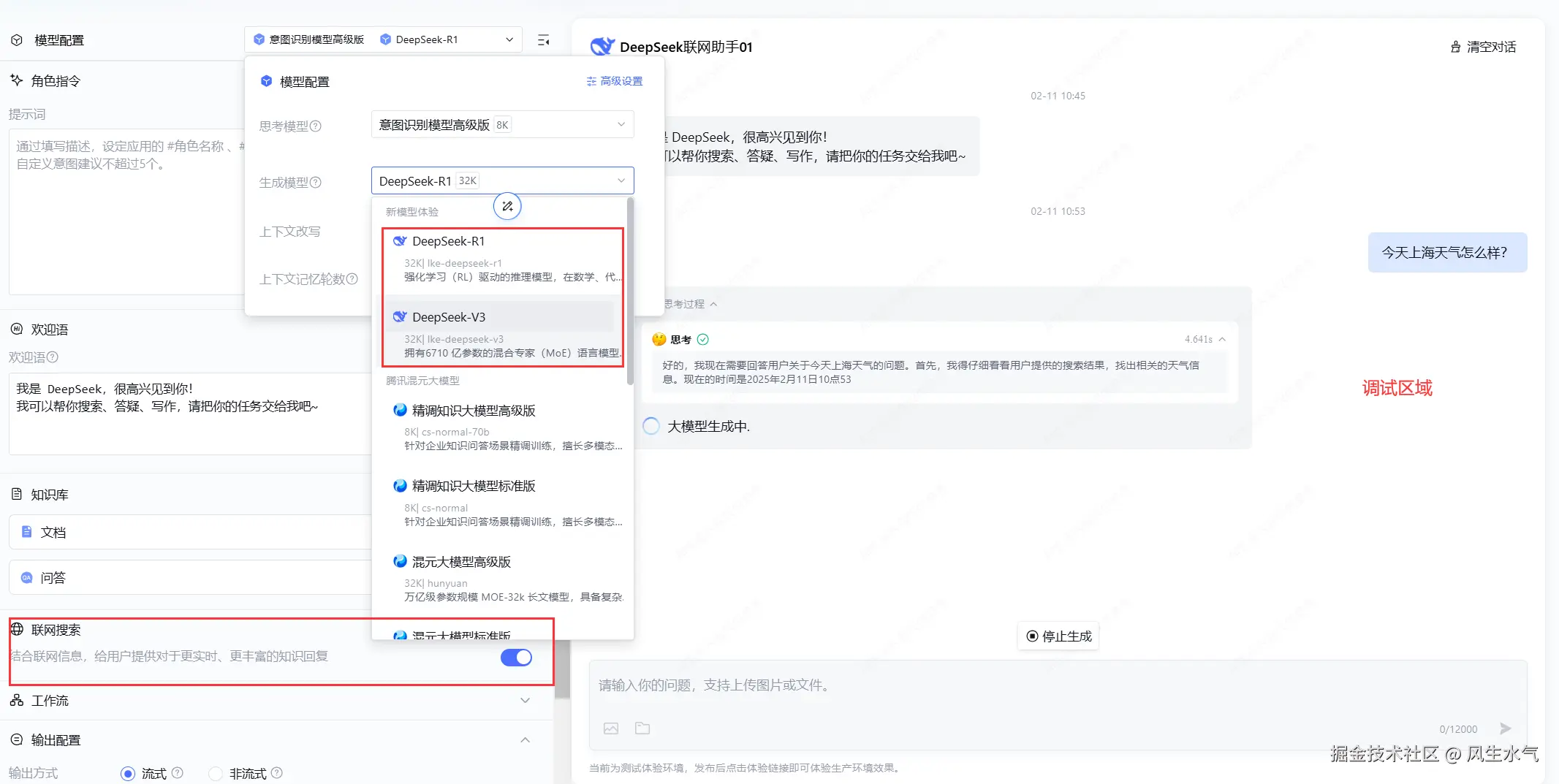This screenshot has width=1559, height=784.
Task: Expand the 工作流 section
Action: click(525, 700)
